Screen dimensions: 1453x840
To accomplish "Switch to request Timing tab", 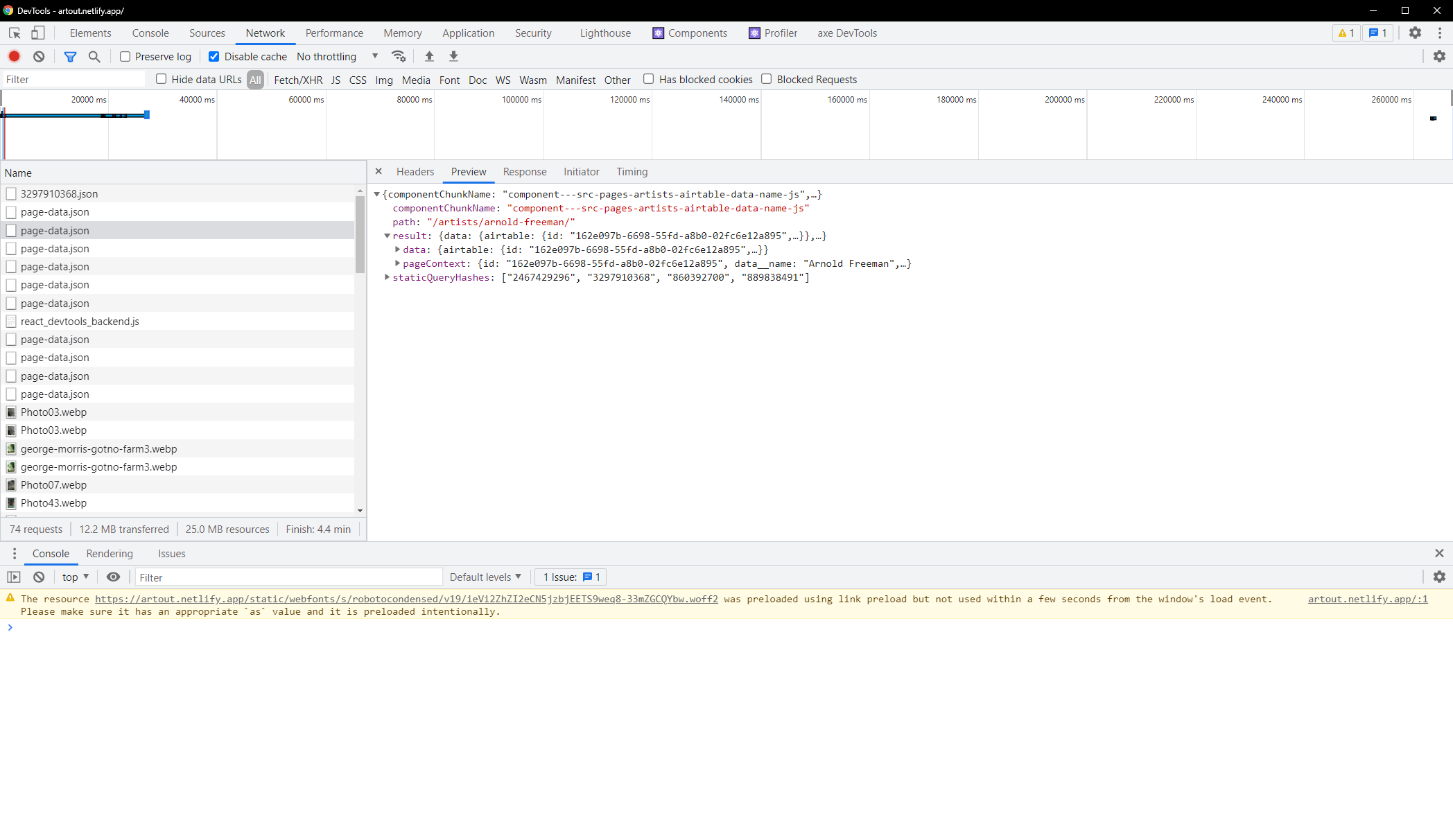I will [632, 171].
